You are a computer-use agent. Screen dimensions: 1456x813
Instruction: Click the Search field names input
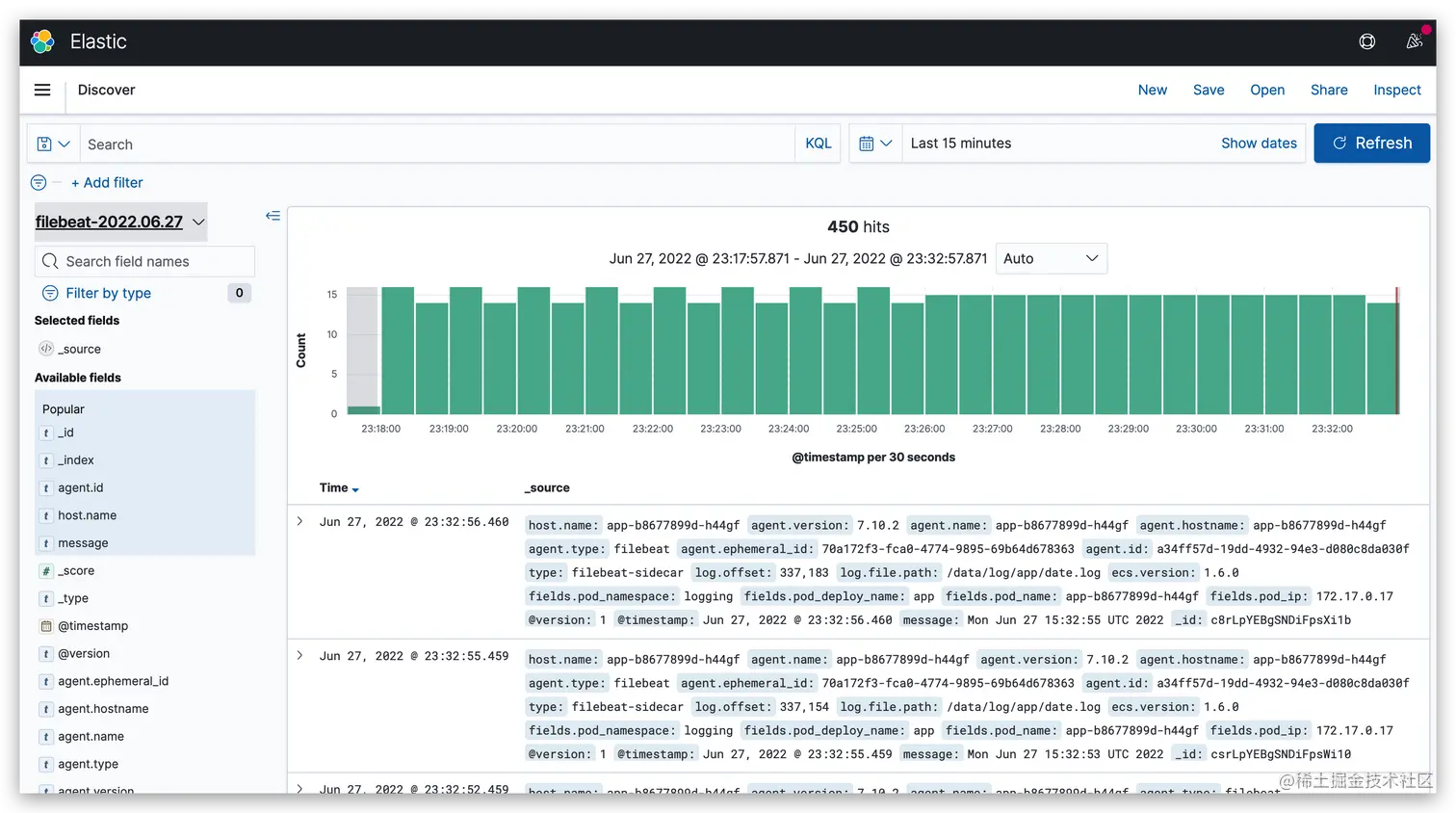point(145,261)
